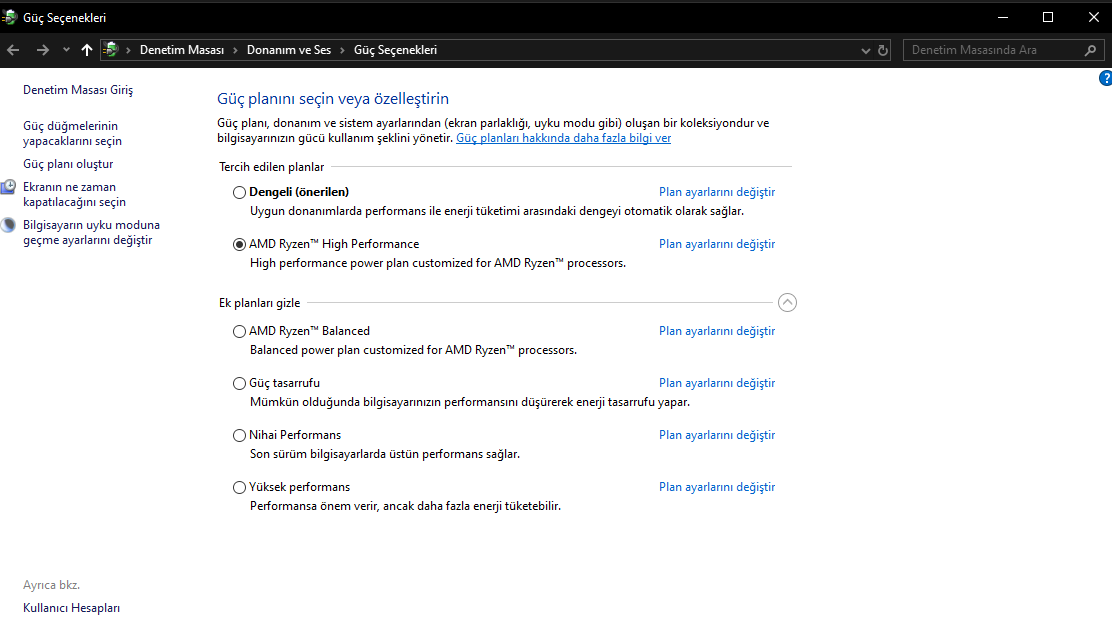Collapse the Ek planları gizle section
Image resolution: width=1112 pixels, height=634 pixels.
pyautogui.click(x=787, y=302)
